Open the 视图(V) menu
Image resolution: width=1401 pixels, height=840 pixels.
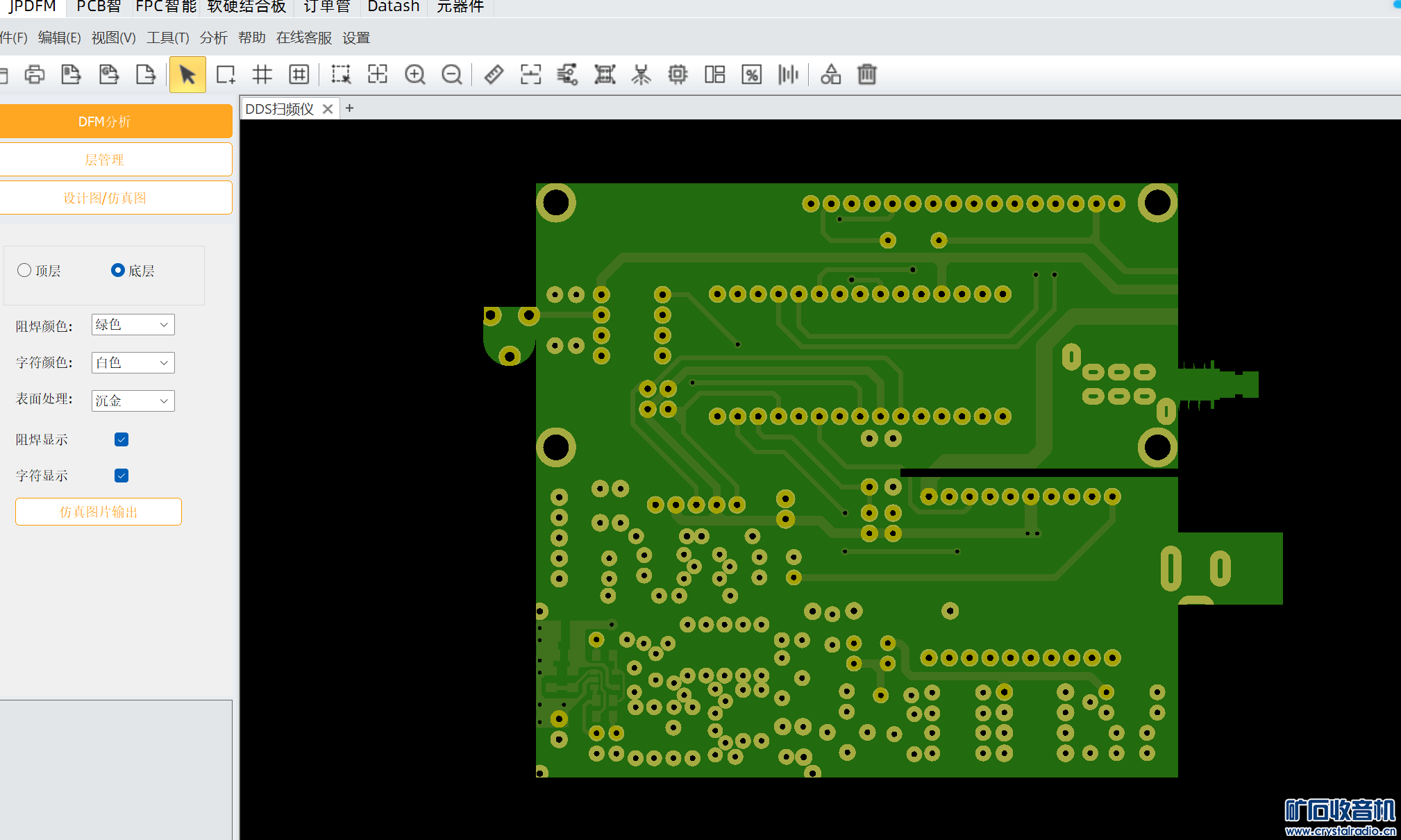(x=113, y=37)
